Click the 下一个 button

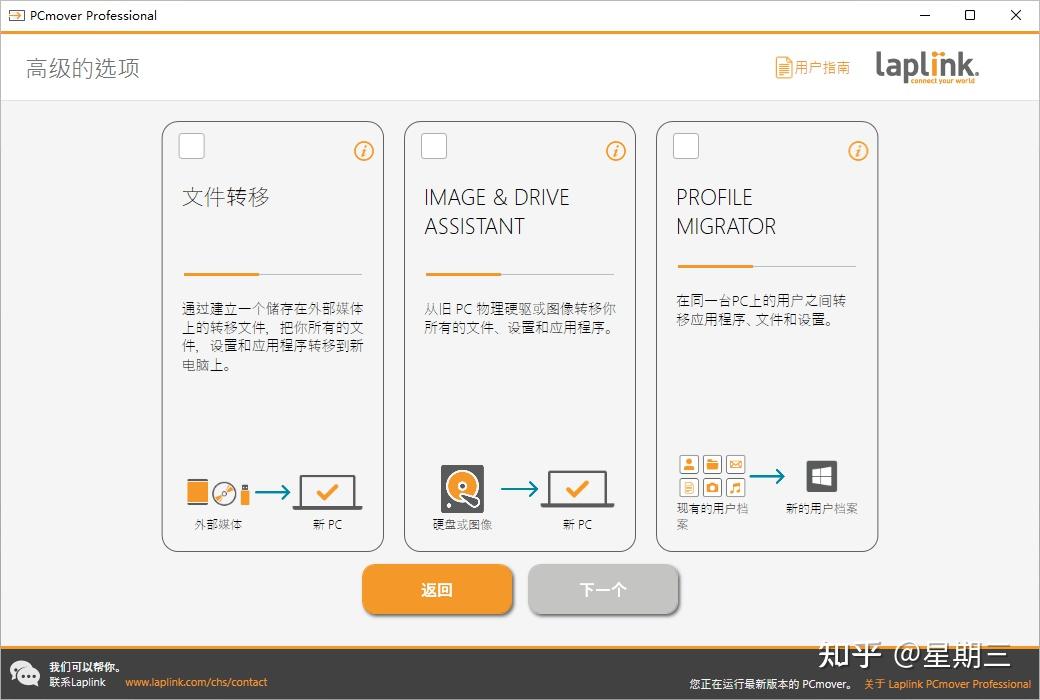[x=603, y=589]
